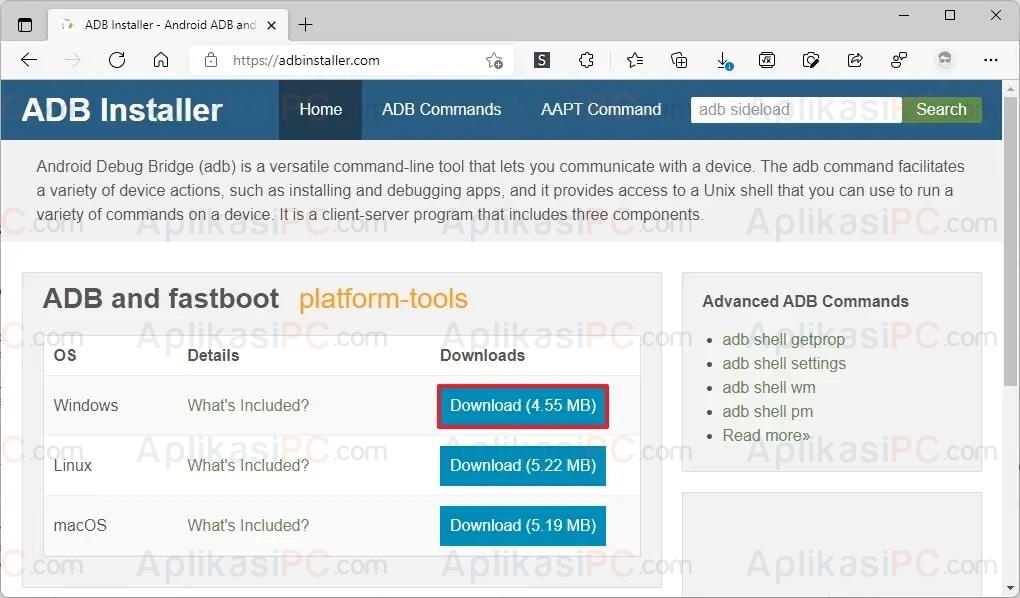
Task: Close the ADB Installer browser tab
Action: (x=272, y=25)
